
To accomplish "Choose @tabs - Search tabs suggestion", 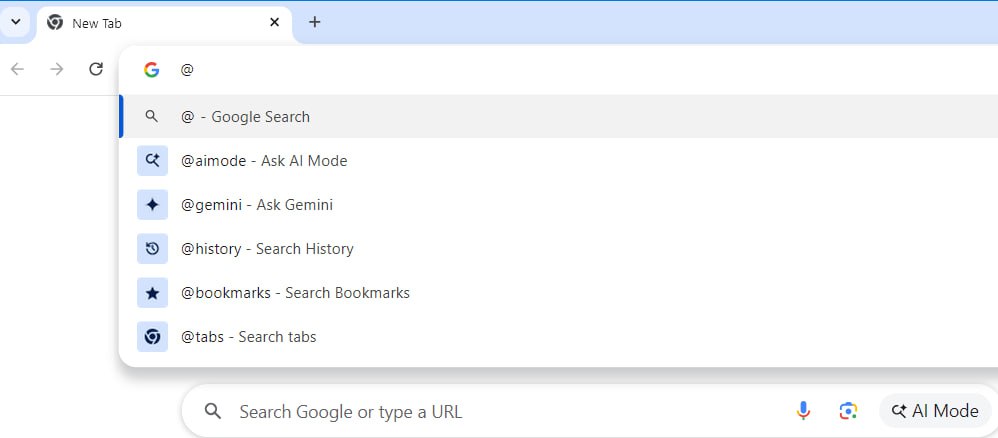I will tap(558, 337).
